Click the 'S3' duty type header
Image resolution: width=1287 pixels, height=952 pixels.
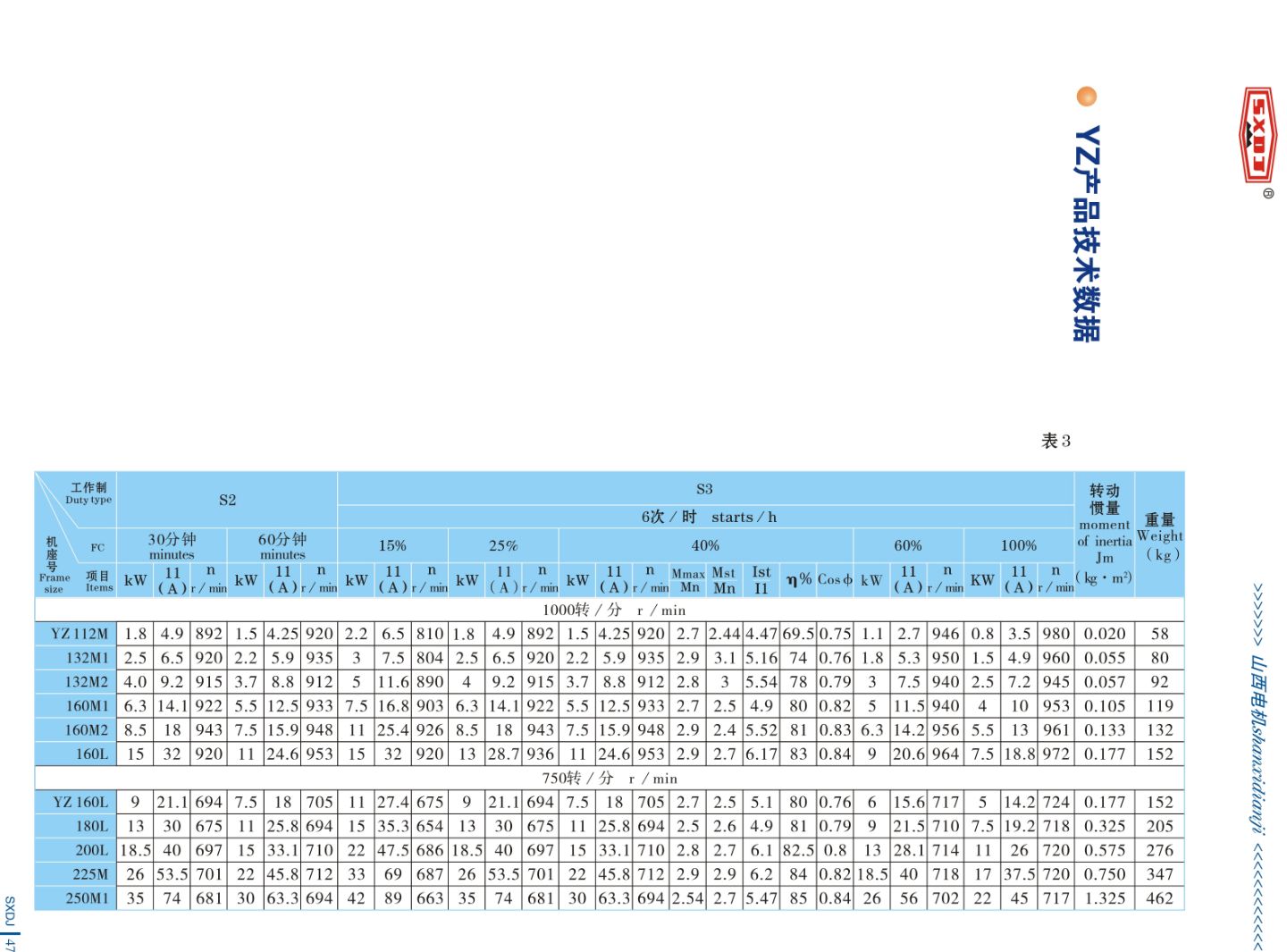[x=704, y=489]
